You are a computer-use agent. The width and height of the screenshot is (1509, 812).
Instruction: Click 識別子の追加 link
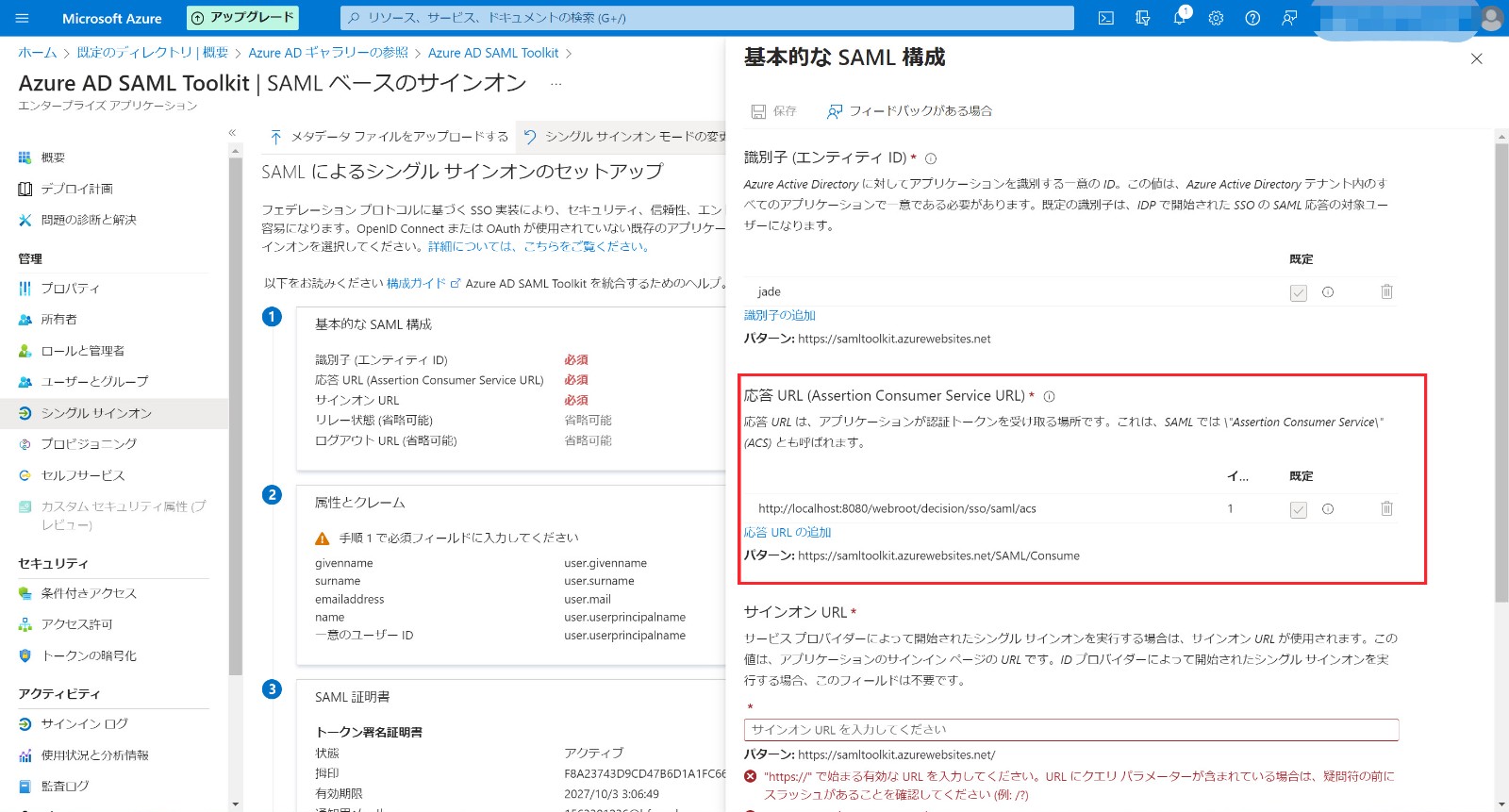pyautogui.click(x=780, y=315)
